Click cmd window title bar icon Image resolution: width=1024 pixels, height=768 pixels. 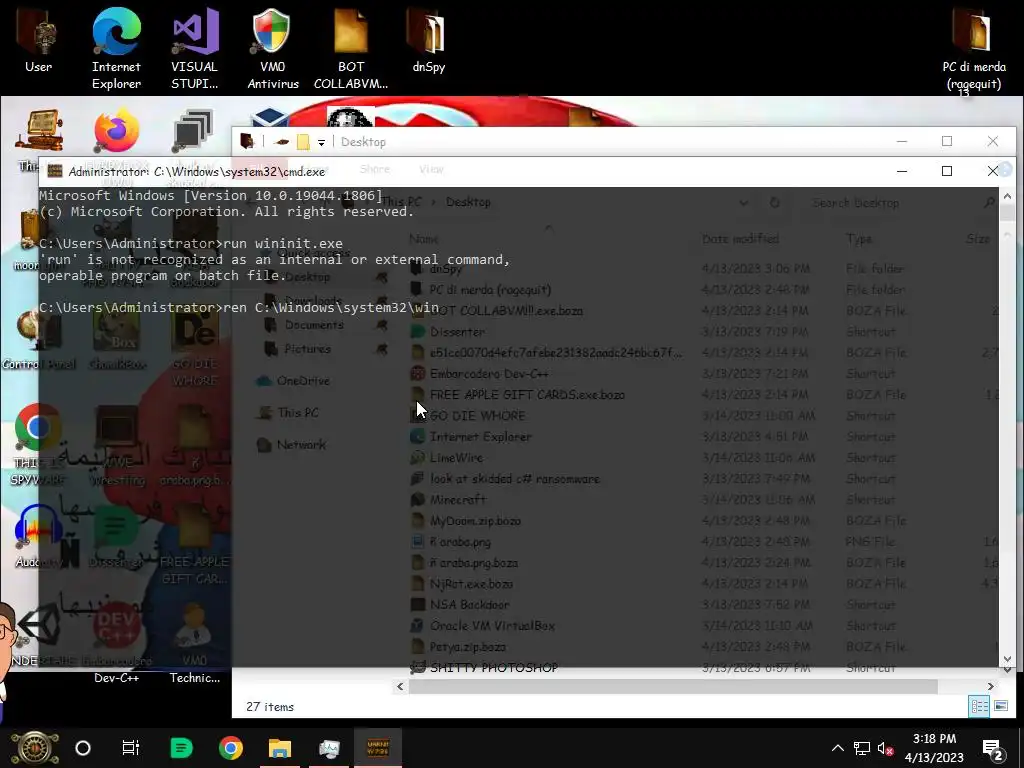(55, 171)
